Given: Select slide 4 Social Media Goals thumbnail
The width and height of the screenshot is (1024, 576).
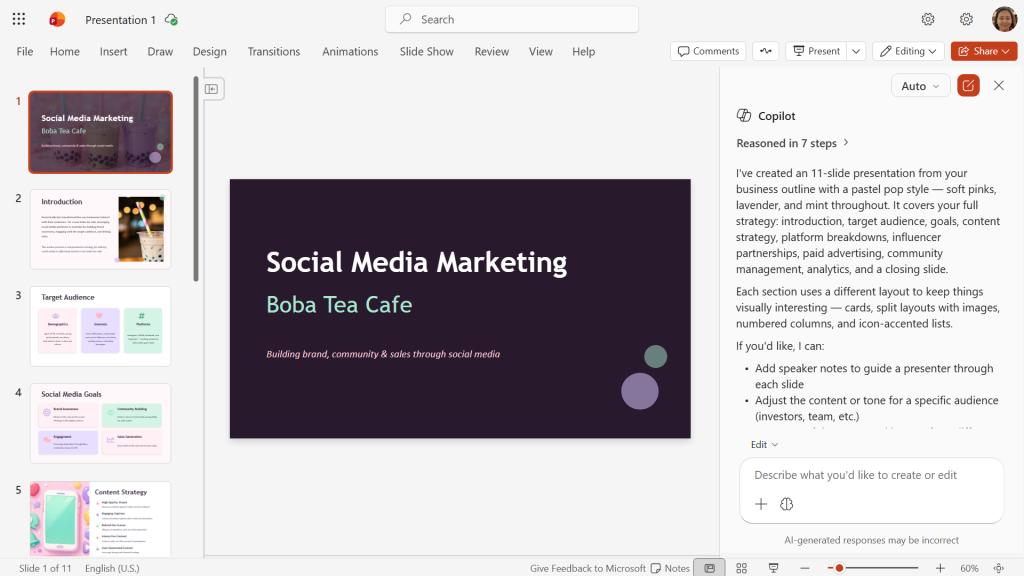Looking at the screenshot, I should click(x=101, y=423).
